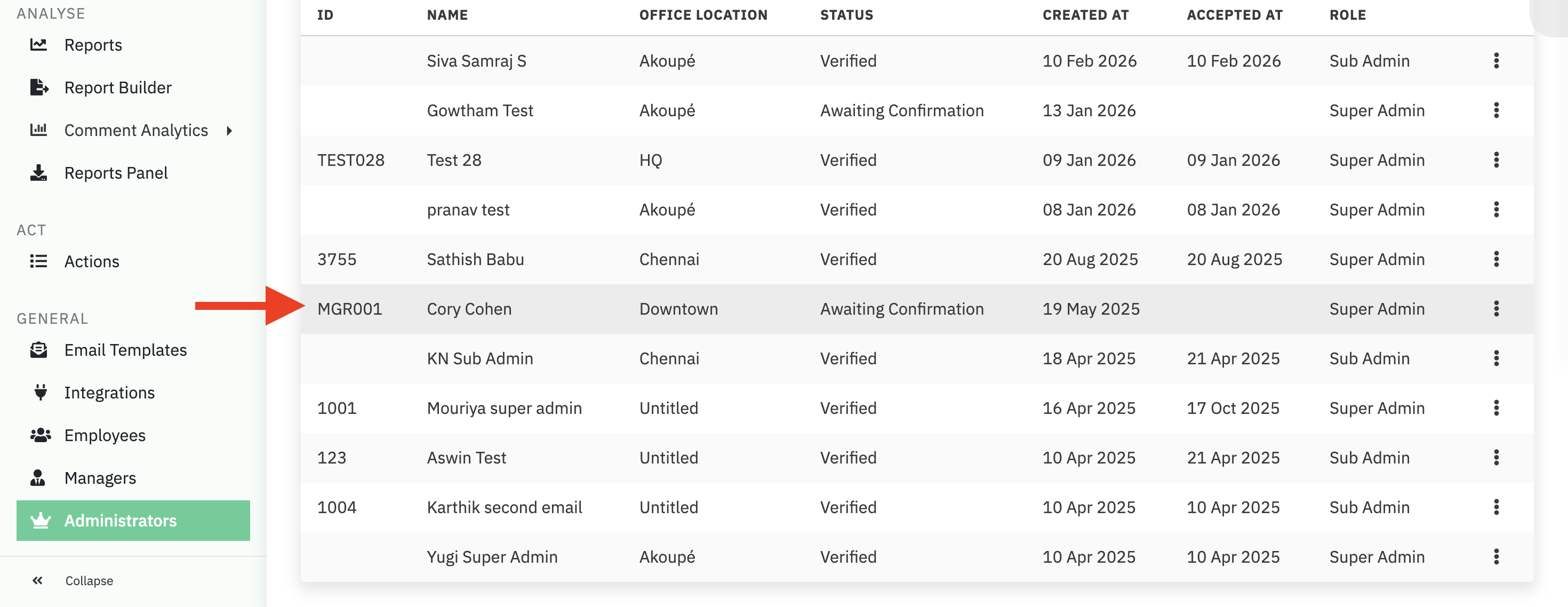Click the Employees group icon
This screenshot has width=1568, height=607.
click(x=40, y=435)
